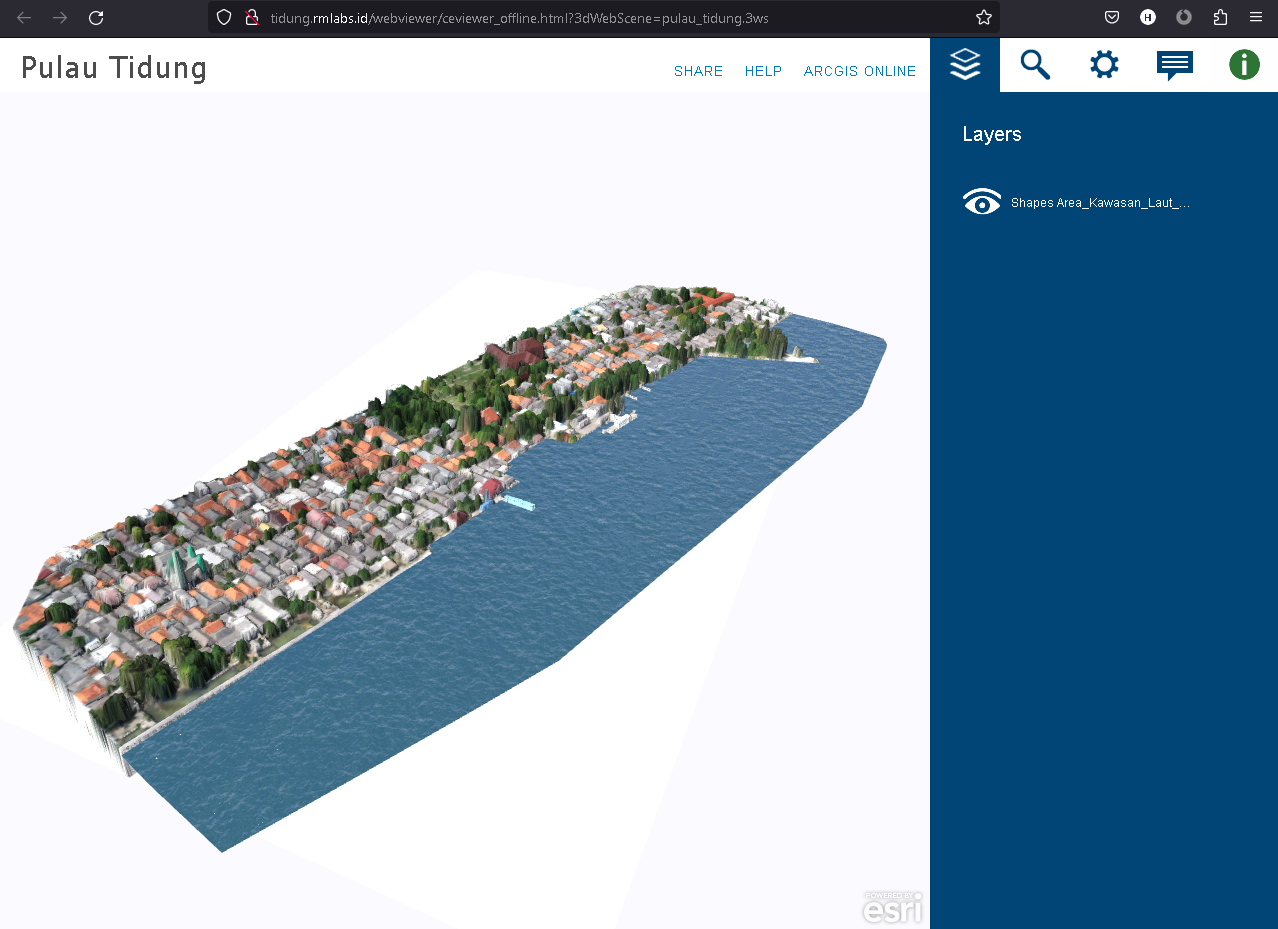Viewport: 1278px width, 929px height.
Task: Open the Search magnifier panel
Action: 1035,65
